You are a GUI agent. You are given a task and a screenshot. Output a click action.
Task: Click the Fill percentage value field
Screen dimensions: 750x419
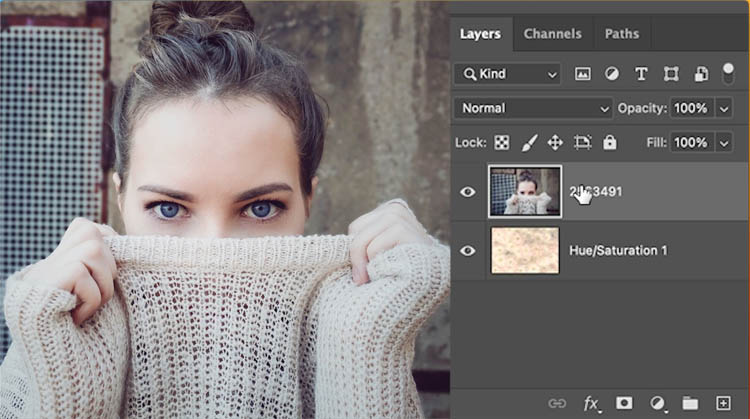coord(690,143)
